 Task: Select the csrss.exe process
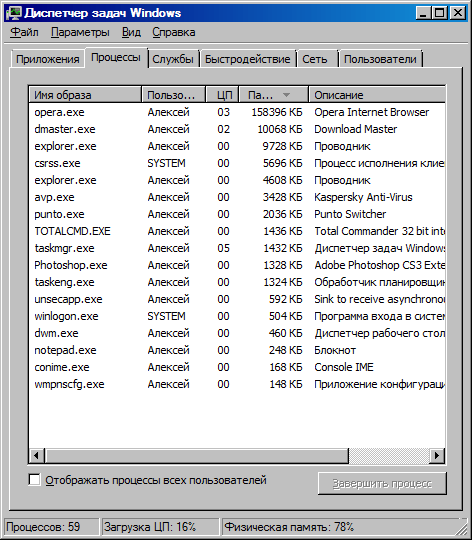[x=237, y=163]
